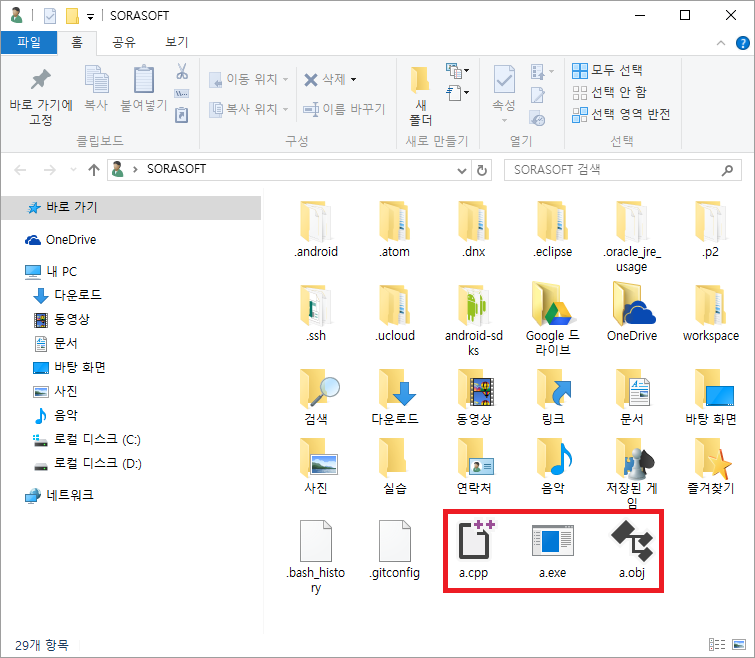Collapse the ribbon with the chevron
This screenshot has width=755, height=658.
point(721,43)
